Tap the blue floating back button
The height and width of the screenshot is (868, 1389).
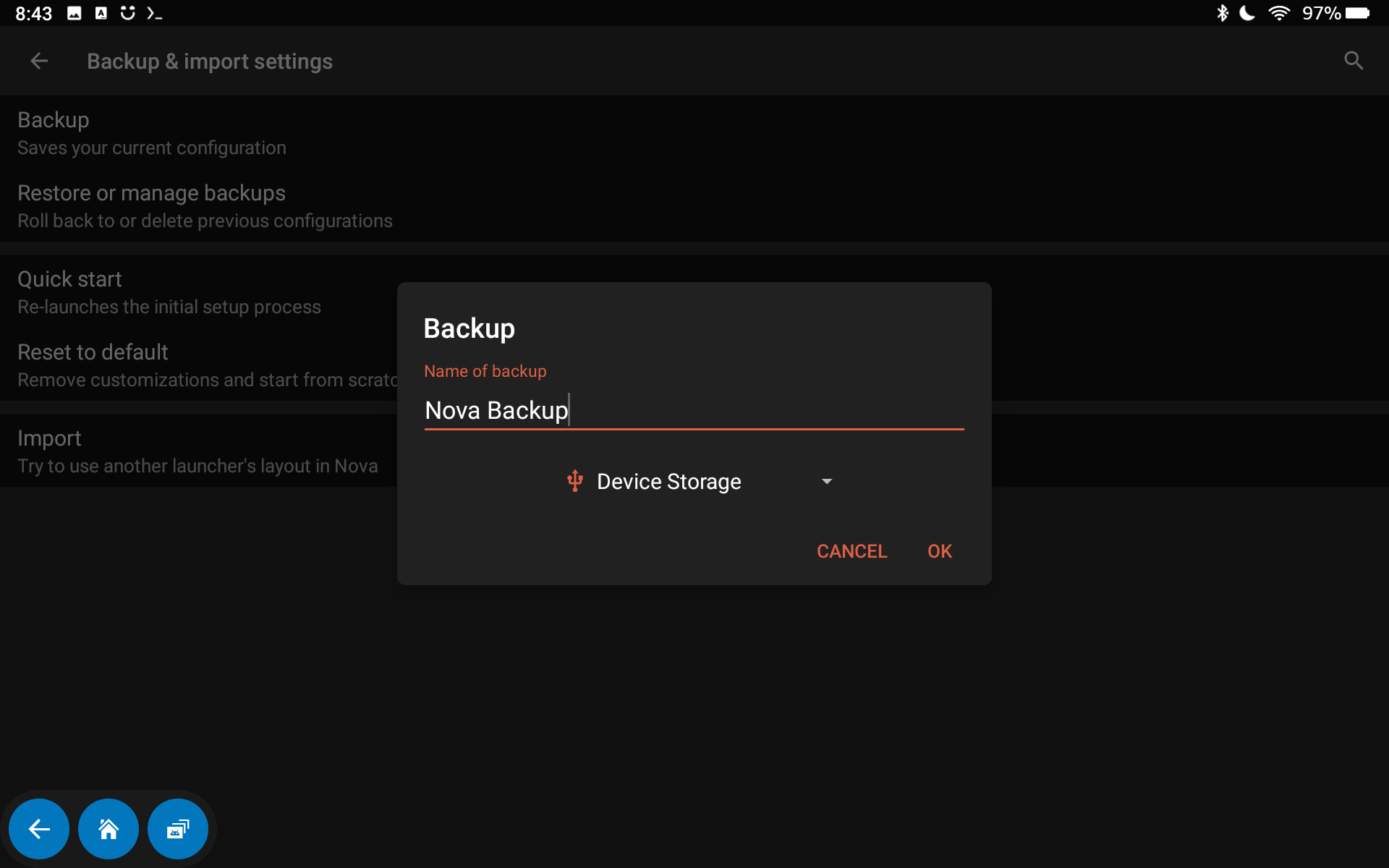(39, 829)
